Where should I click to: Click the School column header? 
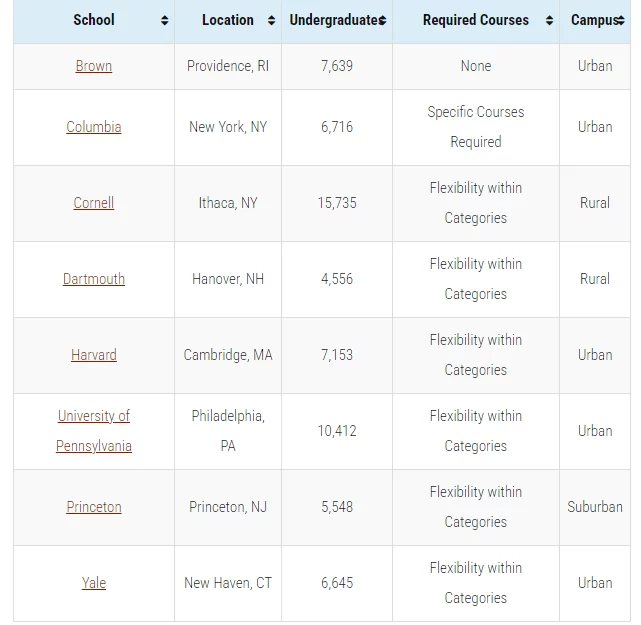[x=94, y=20]
